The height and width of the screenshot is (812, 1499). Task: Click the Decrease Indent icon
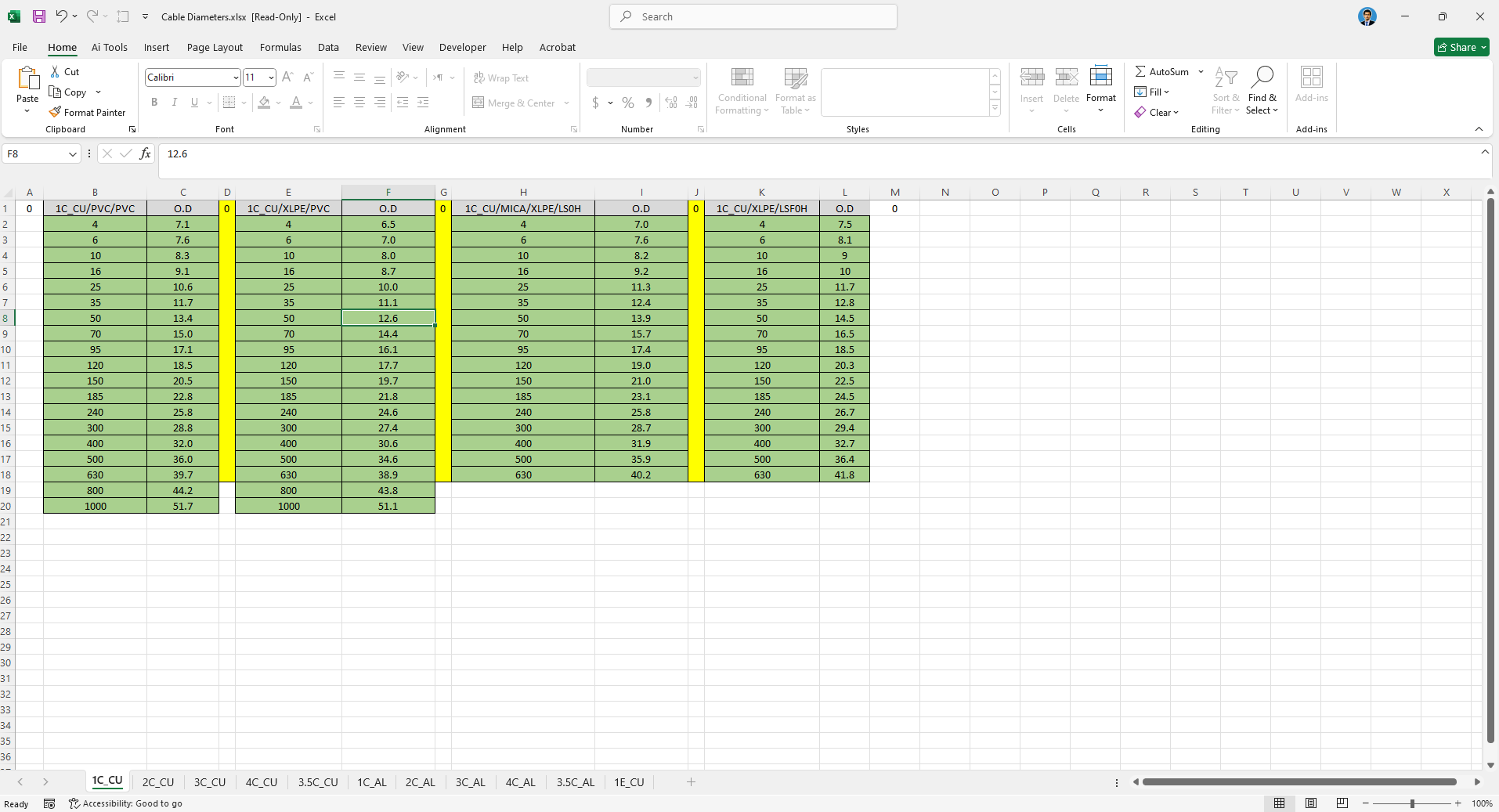click(403, 103)
